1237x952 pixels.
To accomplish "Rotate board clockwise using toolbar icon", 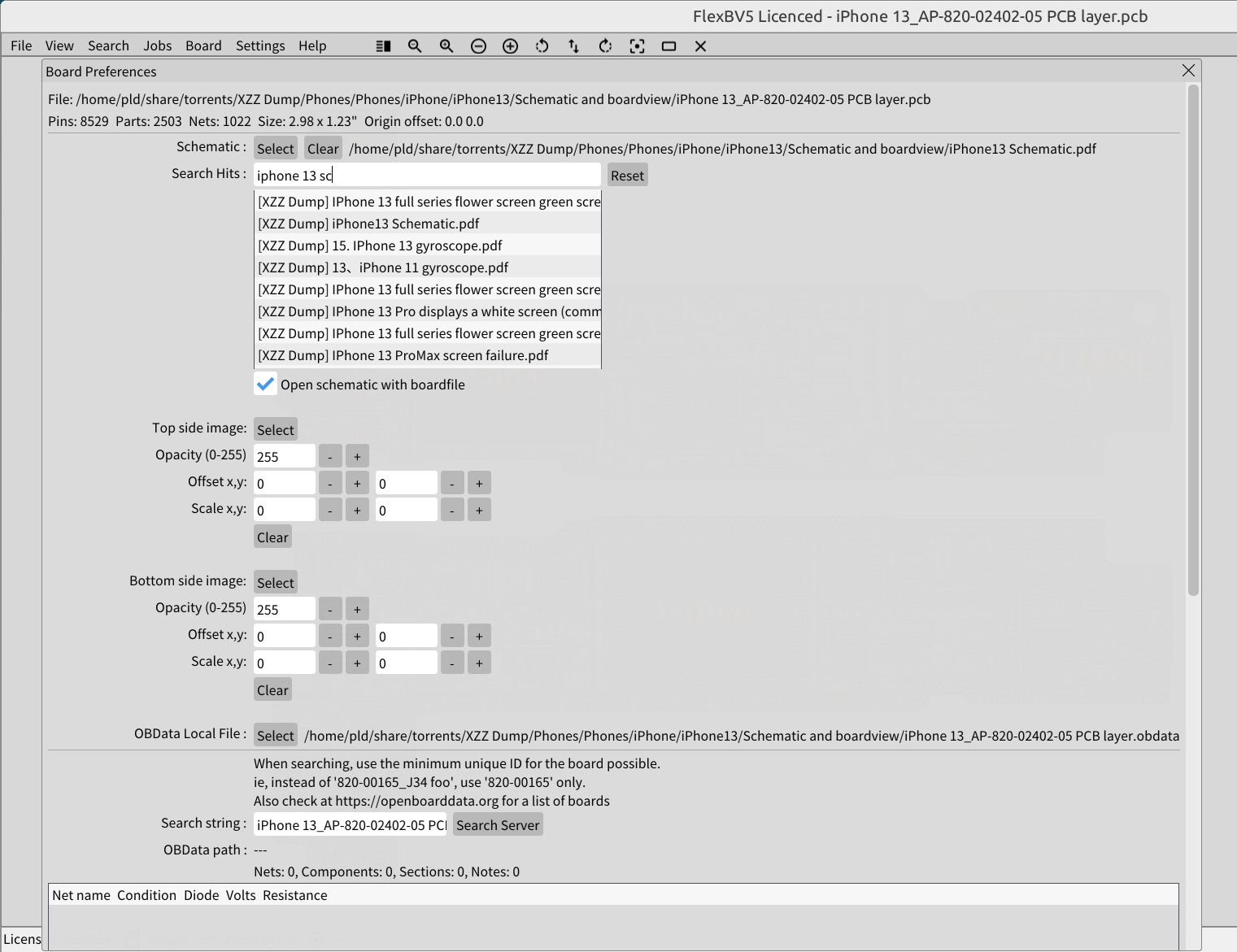I will (606, 46).
